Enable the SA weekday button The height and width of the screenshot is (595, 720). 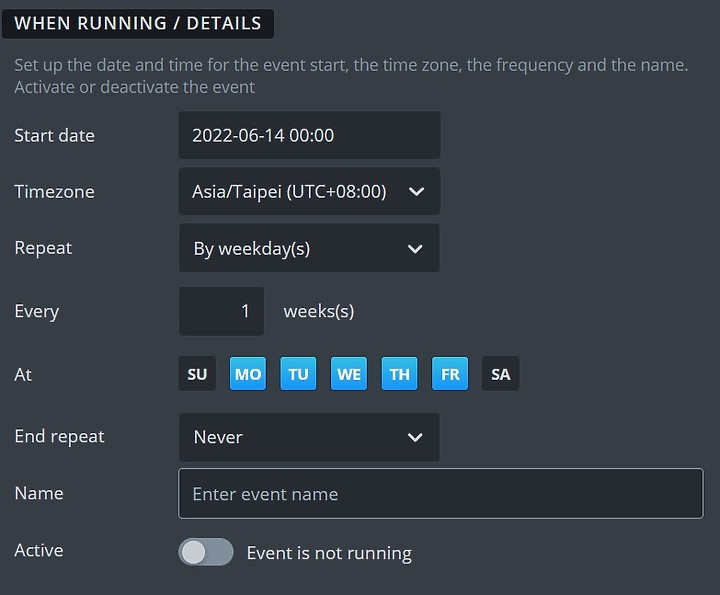coord(500,374)
